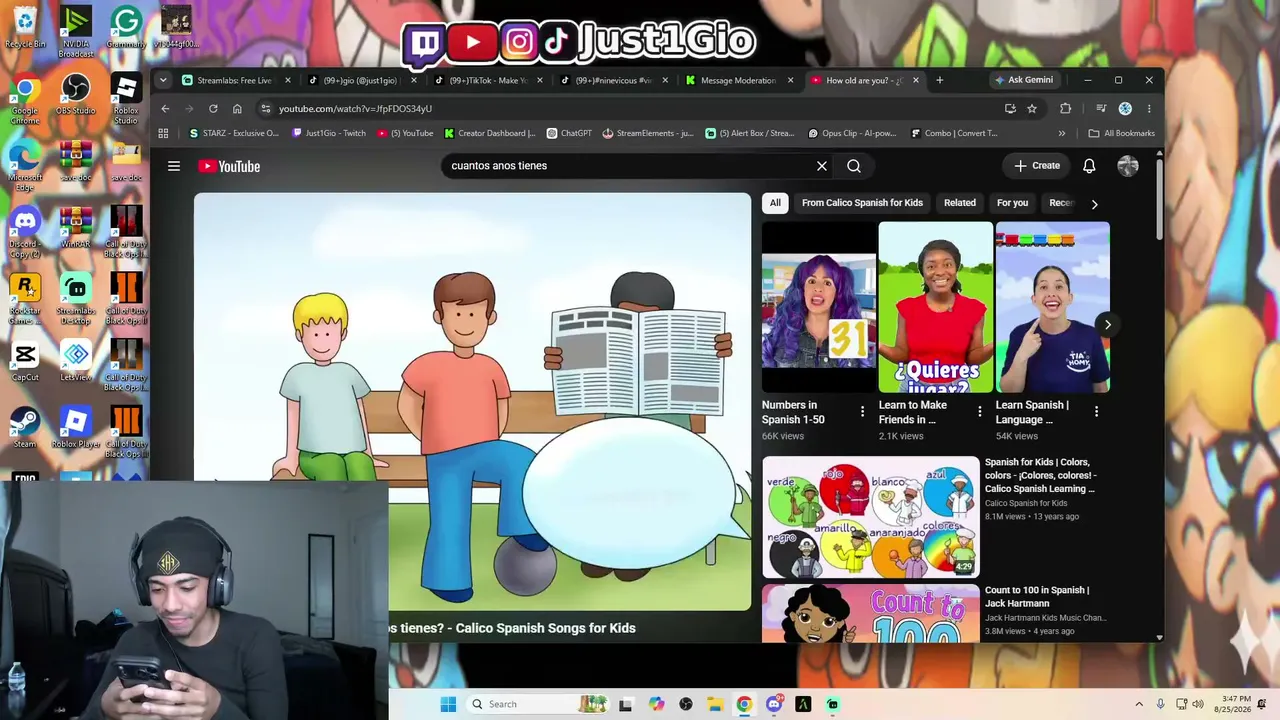Open Ask Gemini in Chrome

click(1024, 80)
